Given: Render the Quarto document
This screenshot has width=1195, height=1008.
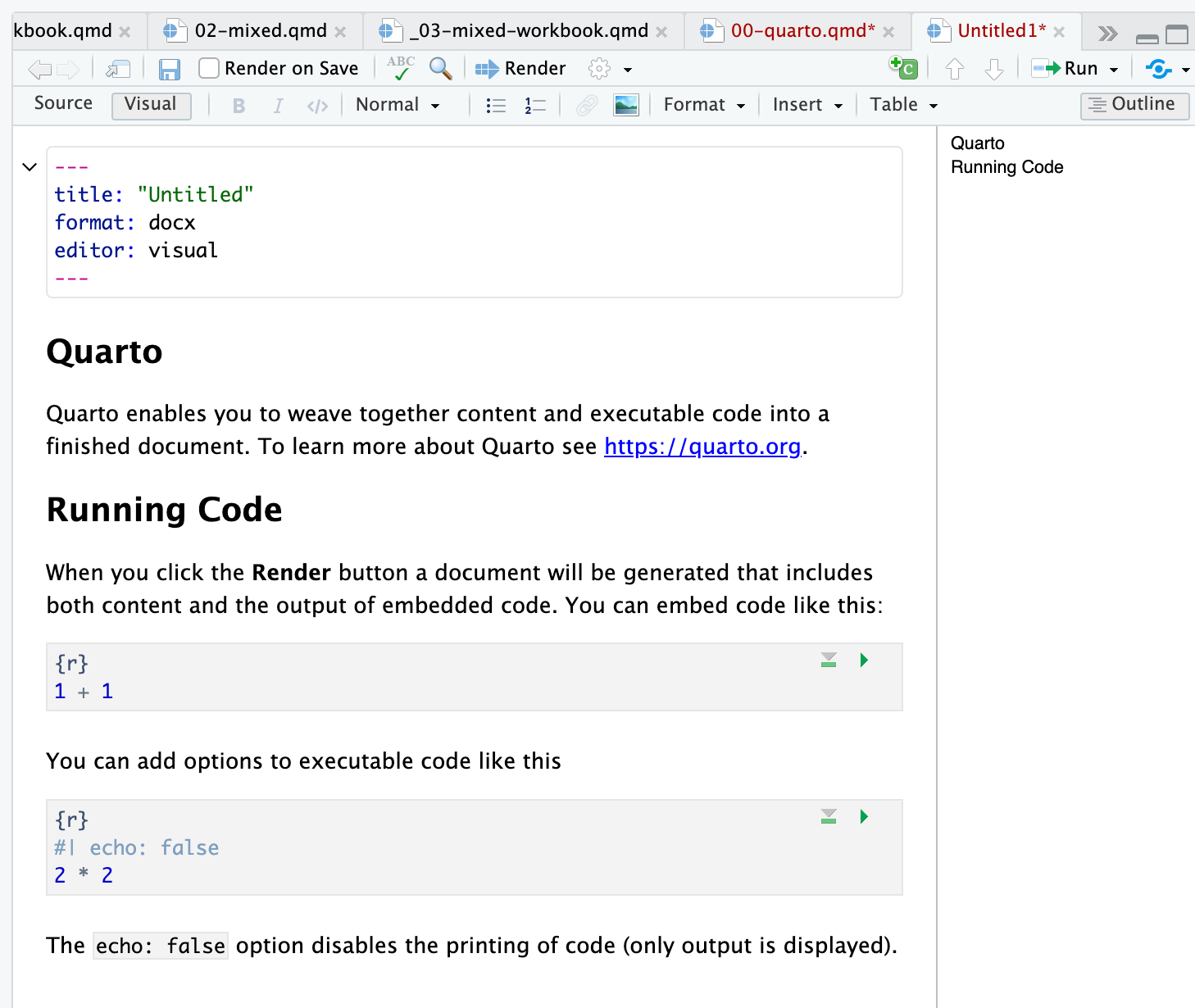Looking at the screenshot, I should point(520,69).
